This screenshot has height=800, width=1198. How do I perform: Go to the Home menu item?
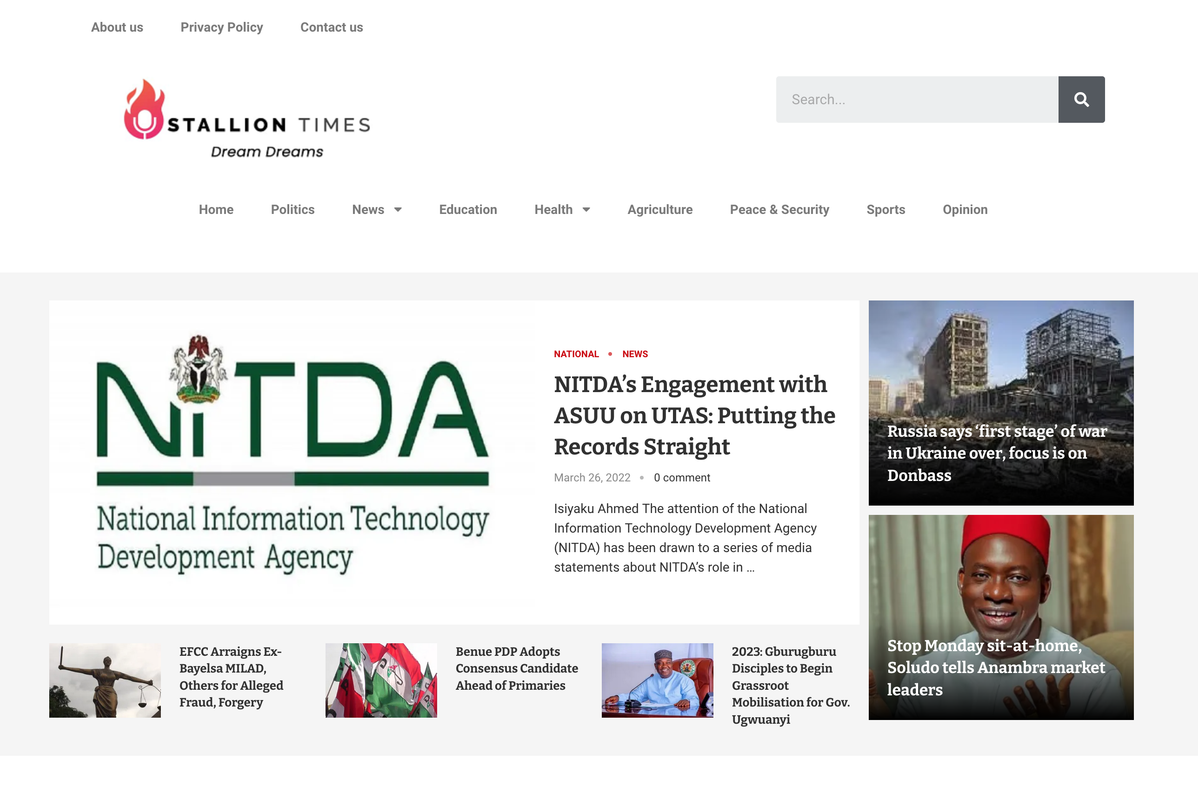(216, 209)
